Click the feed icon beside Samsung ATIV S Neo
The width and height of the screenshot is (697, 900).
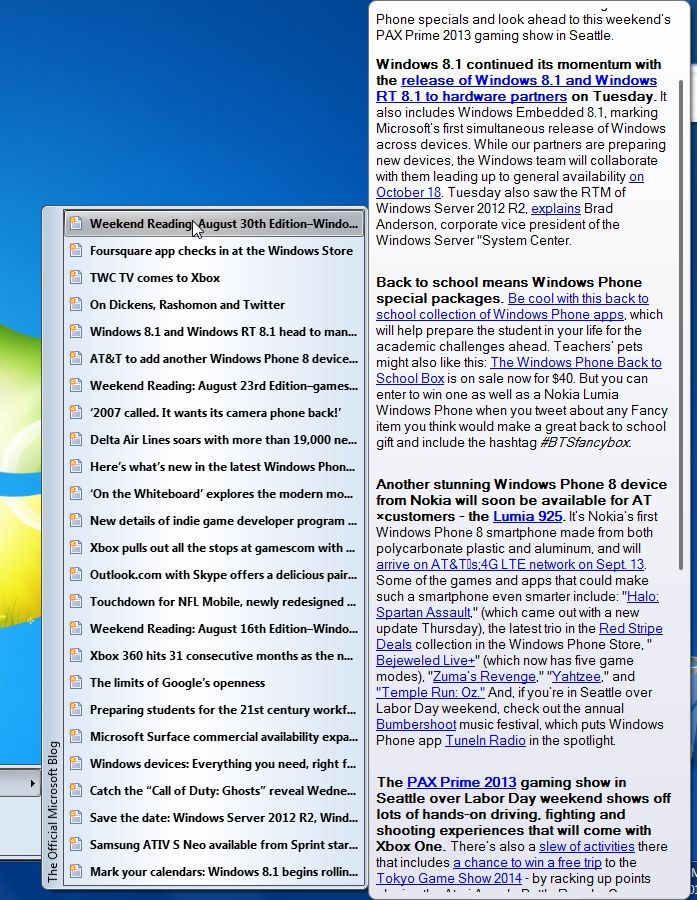pyautogui.click(x=76, y=844)
